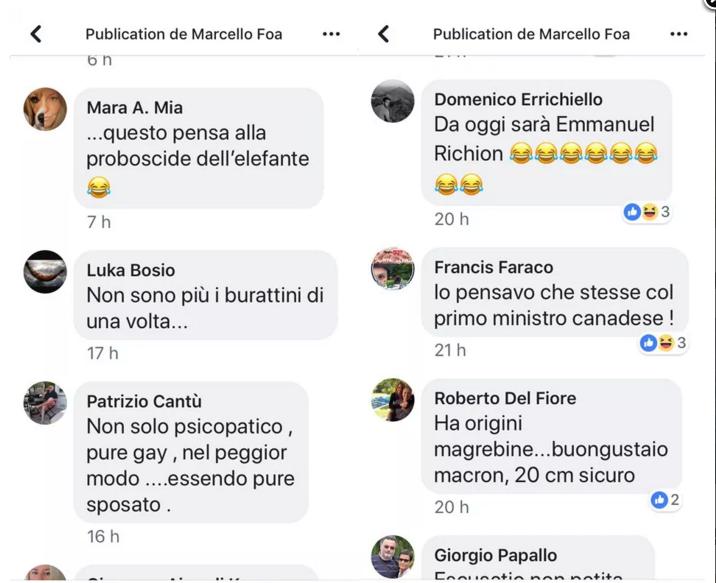Open three-dot menu in left panel header
Viewport: 716px width, 583px height.
click(331, 34)
